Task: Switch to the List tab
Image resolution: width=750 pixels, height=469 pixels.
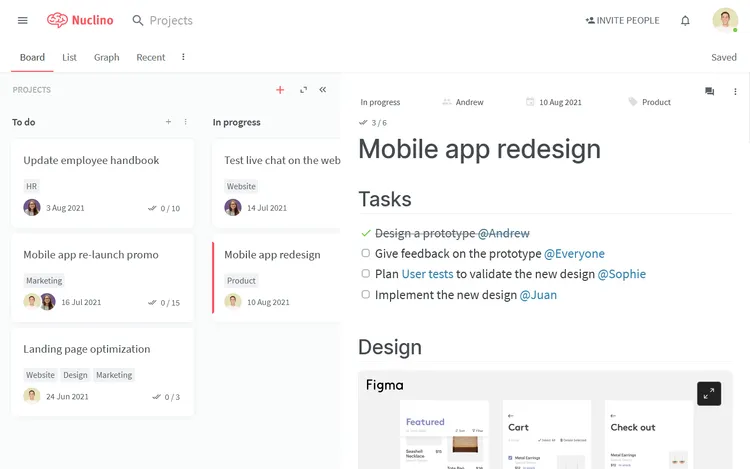Action: [69, 57]
